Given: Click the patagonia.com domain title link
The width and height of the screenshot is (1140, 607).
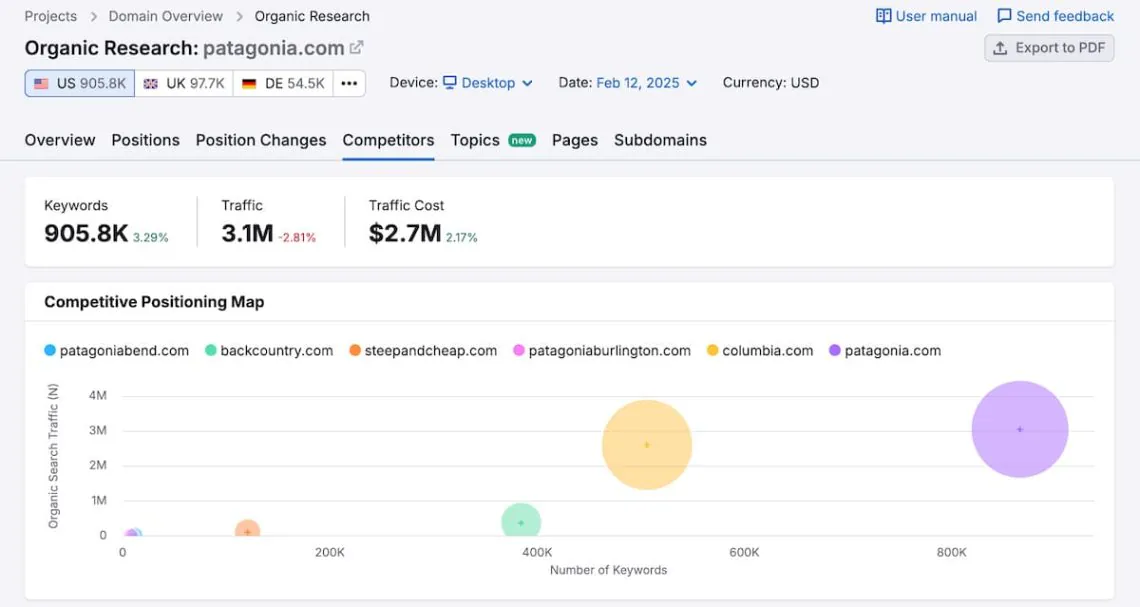Looking at the screenshot, I should click(273, 48).
